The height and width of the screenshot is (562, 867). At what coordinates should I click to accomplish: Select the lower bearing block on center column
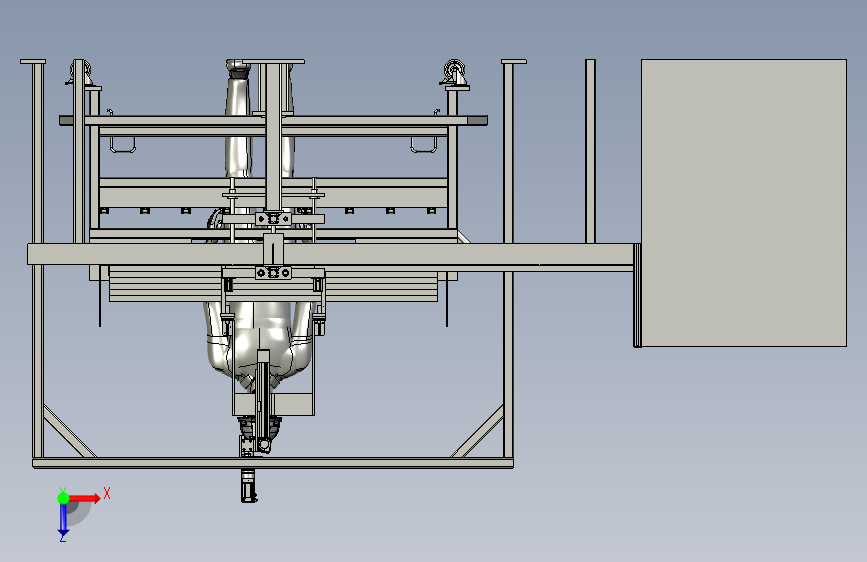pyautogui.click(x=273, y=273)
